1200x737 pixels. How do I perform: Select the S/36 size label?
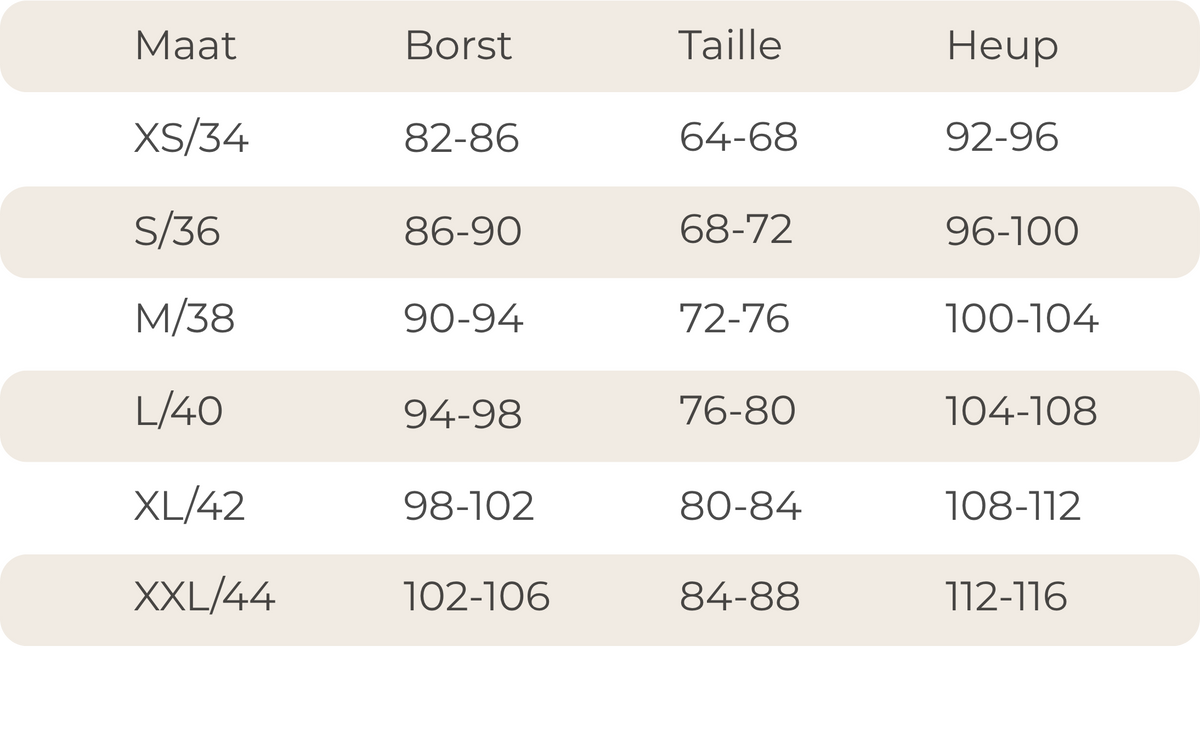tap(177, 231)
